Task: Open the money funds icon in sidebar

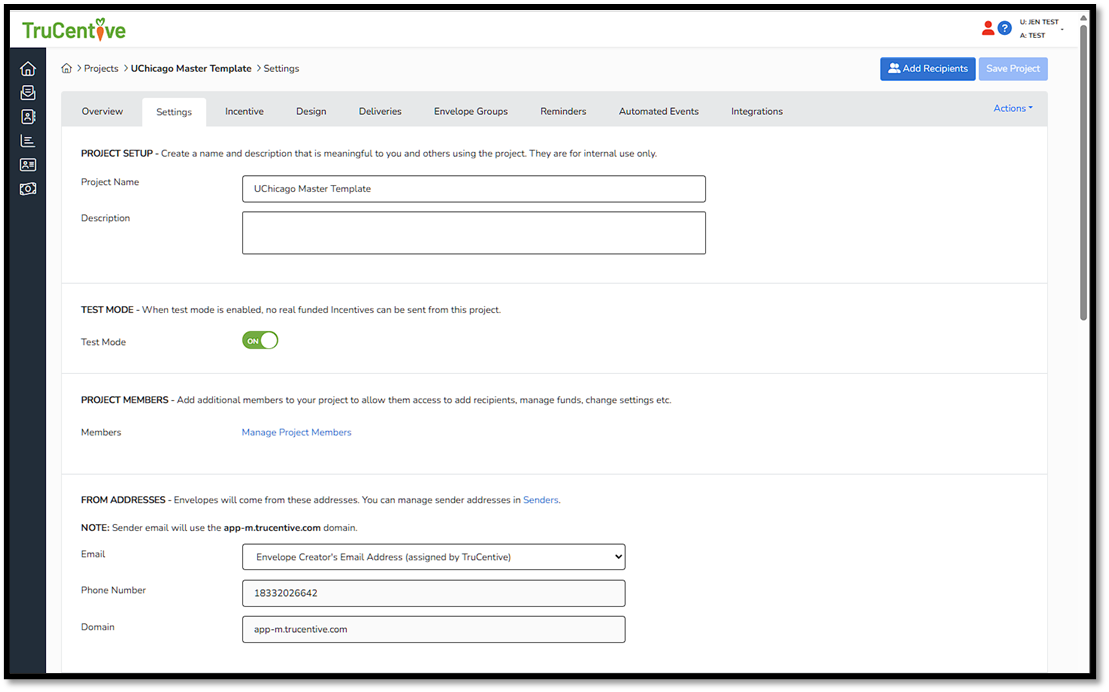Action: pyautogui.click(x=28, y=189)
